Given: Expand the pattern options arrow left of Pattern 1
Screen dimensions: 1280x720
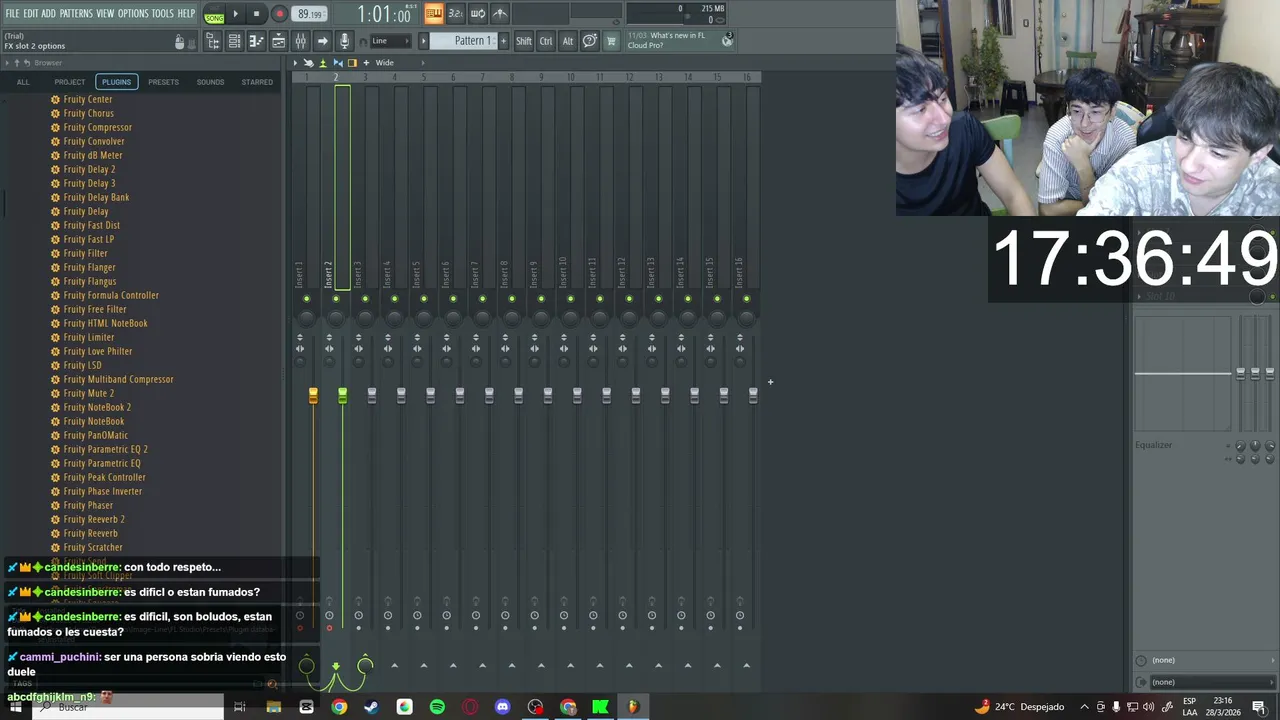Looking at the screenshot, I should (424, 41).
